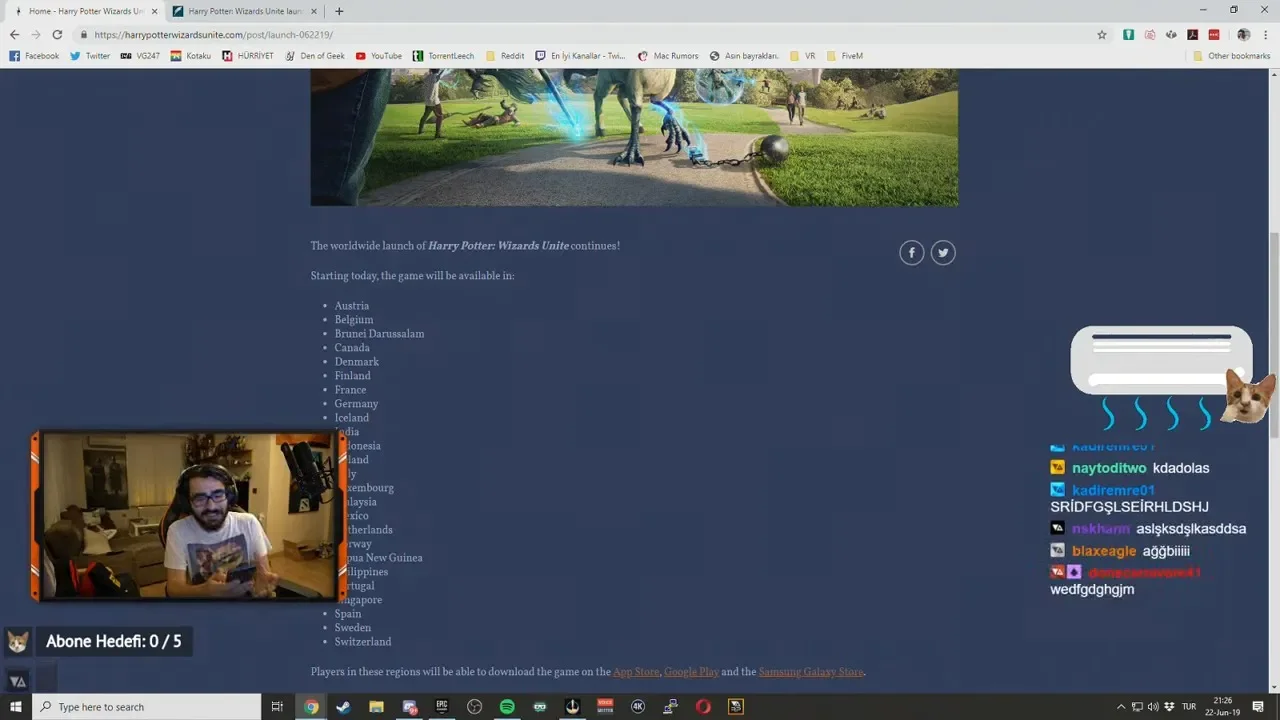Close the Home - Harry Potter tab
This screenshot has height=720, width=1280.
pyautogui.click(x=154, y=11)
